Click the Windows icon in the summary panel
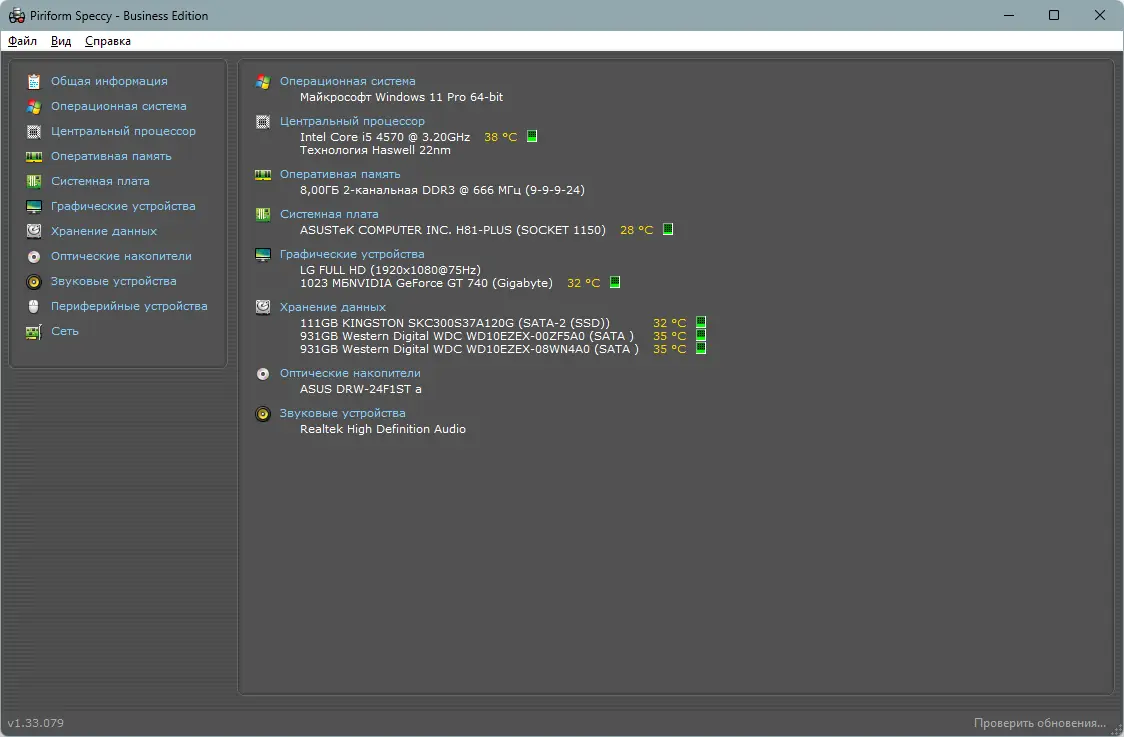The width and height of the screenshot is (1124, 737). [x=263, y=82]
